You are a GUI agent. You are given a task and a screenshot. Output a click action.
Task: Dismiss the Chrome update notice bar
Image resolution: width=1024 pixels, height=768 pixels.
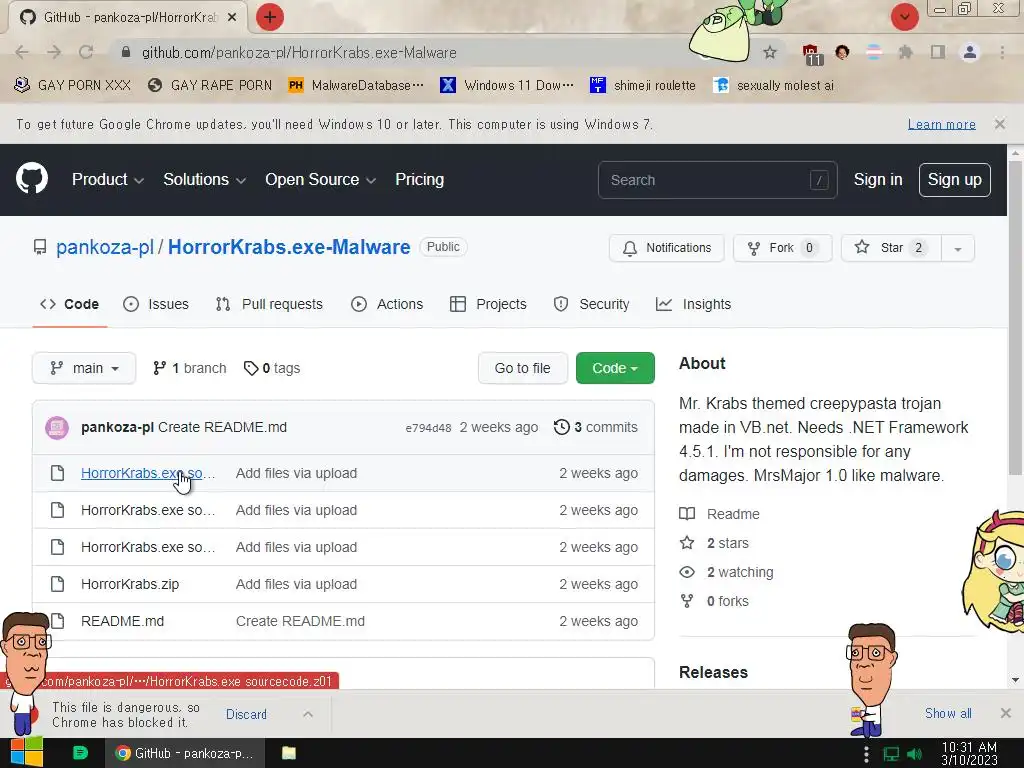pos(999,123)
